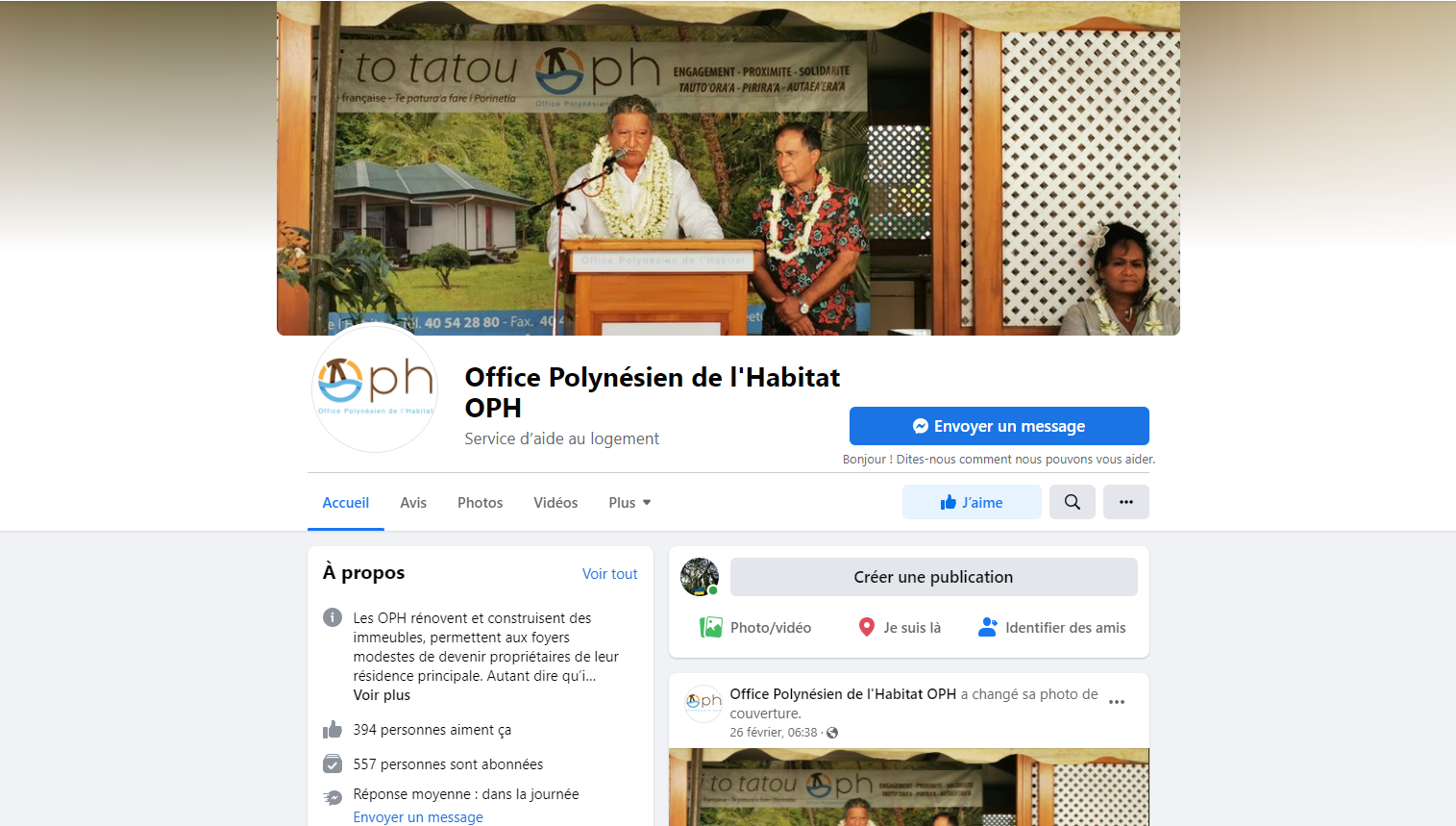The image size is (1456, 826).
Task: Open the post's three-dots options menu
Action: click(x=1117, y=702)
